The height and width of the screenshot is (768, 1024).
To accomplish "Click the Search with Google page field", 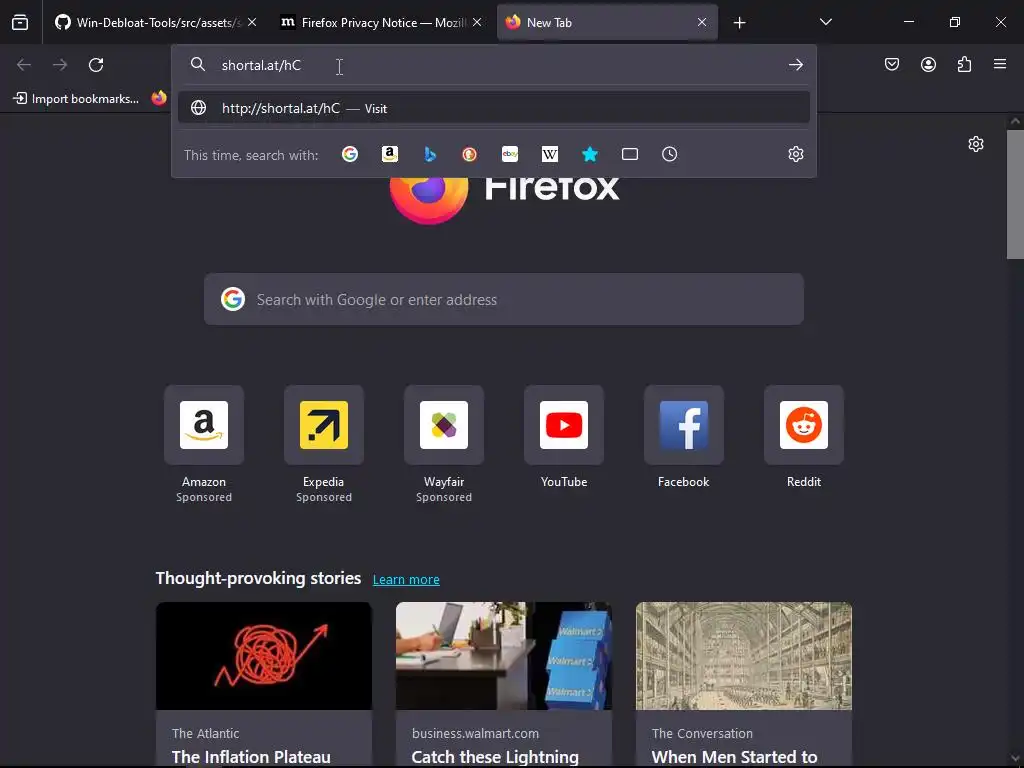I will (x=504, y=299).
